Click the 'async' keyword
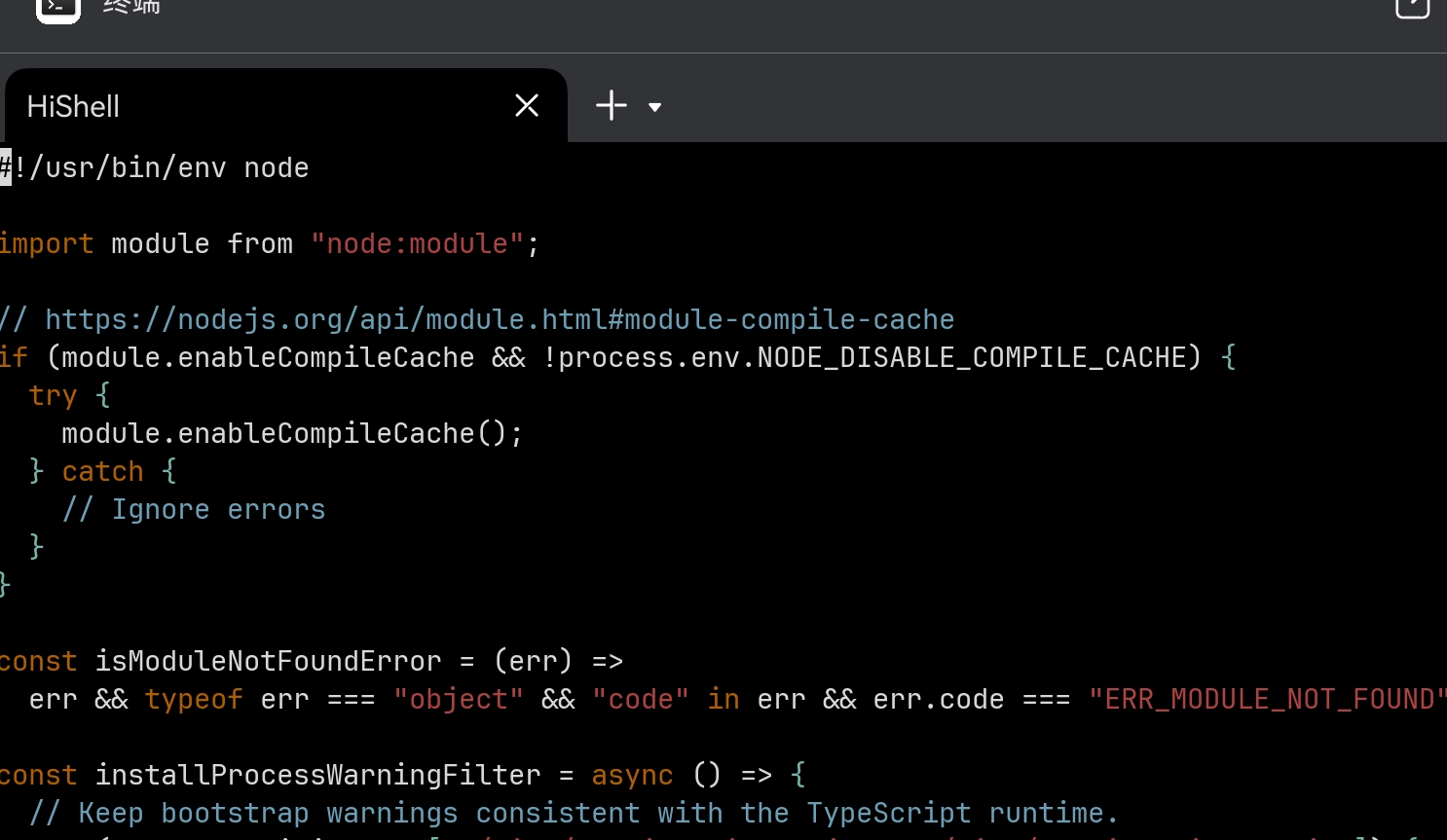 click(632, 775)
